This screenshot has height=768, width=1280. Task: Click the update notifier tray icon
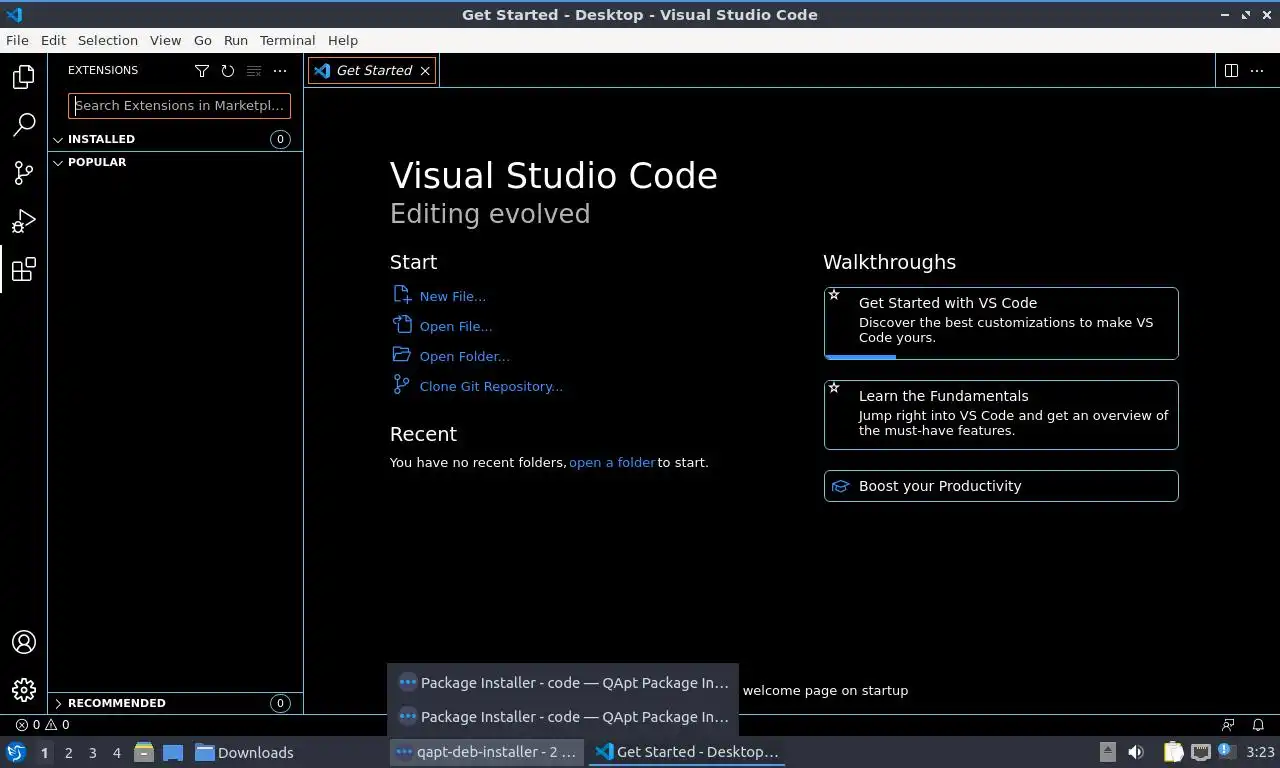(1226, 751)
